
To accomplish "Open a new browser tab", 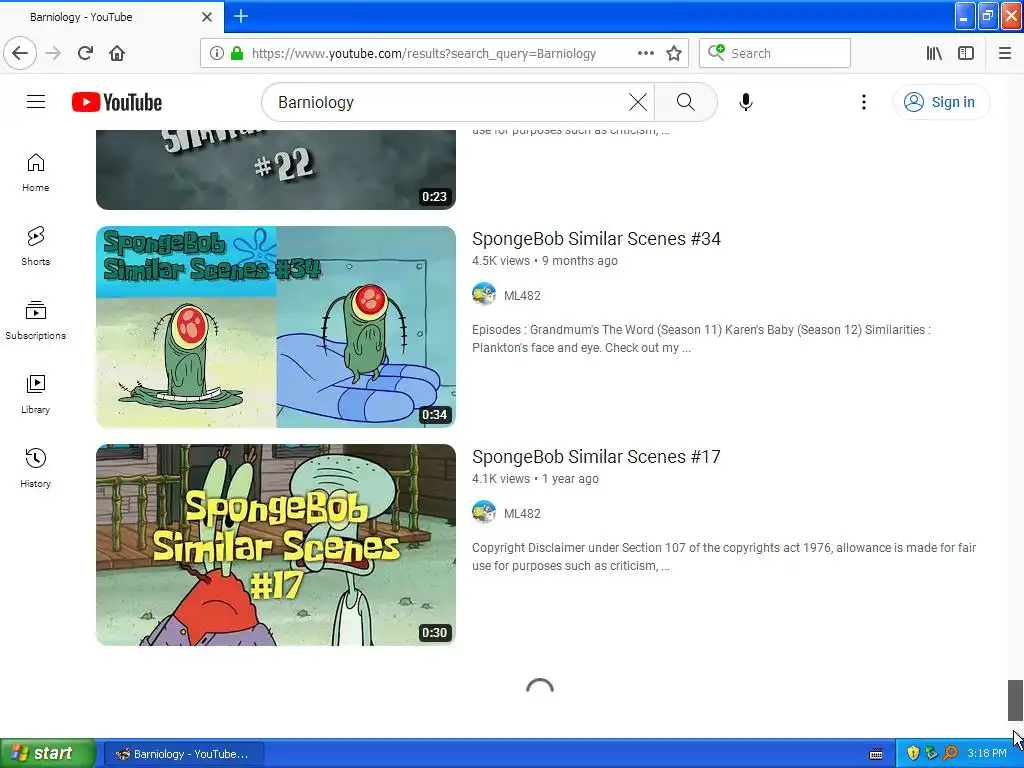I will pos(240,16).
